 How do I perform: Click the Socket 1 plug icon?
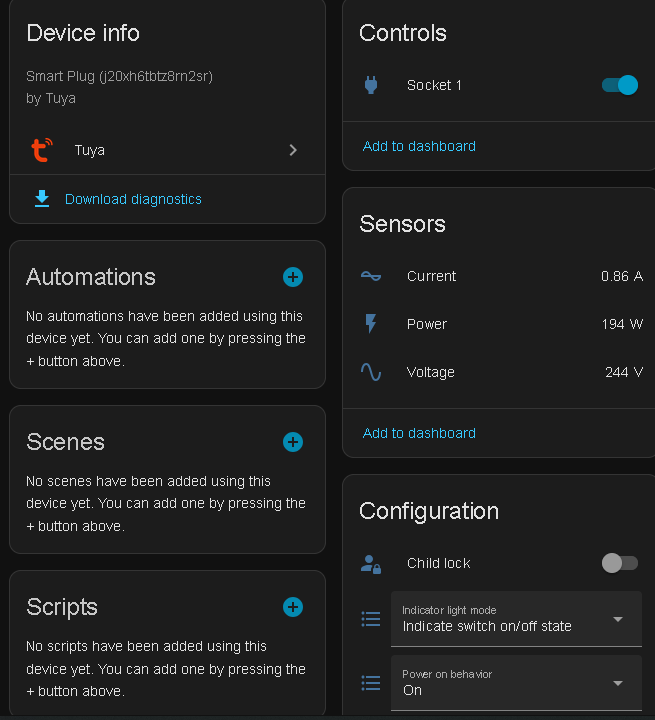[x=371, y=85]
